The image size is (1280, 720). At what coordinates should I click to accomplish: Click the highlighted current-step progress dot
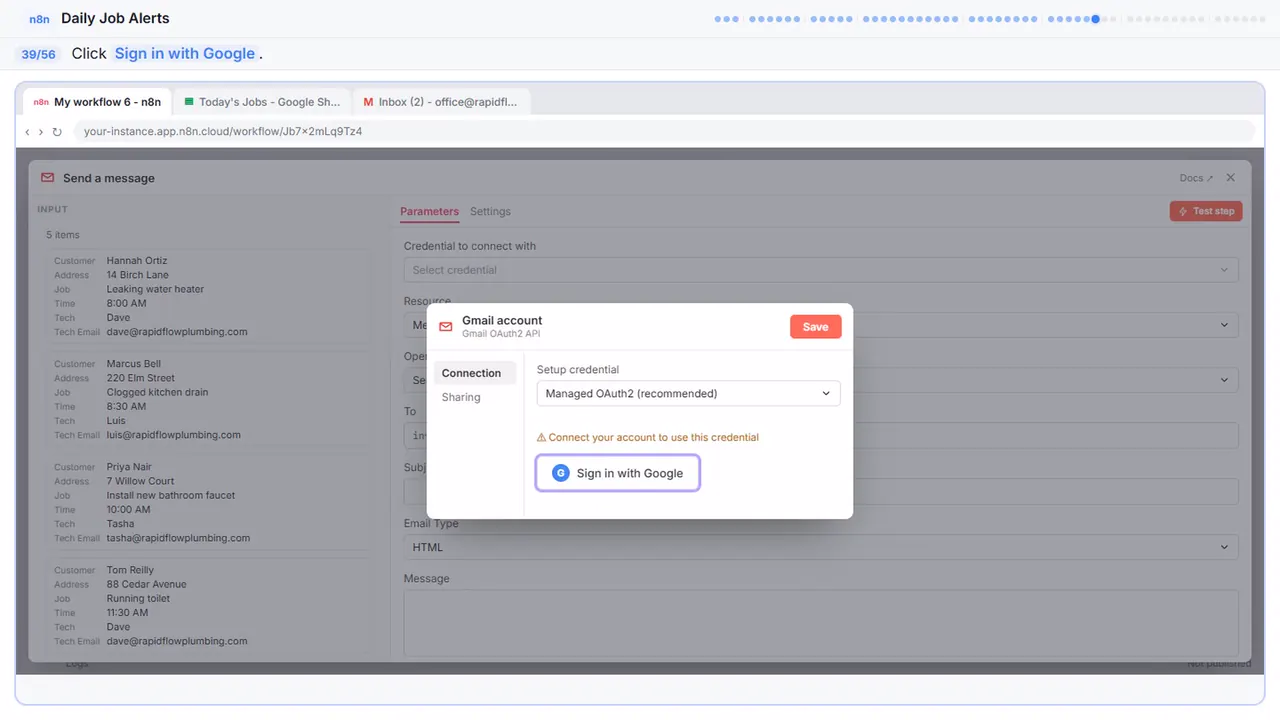1096,19
